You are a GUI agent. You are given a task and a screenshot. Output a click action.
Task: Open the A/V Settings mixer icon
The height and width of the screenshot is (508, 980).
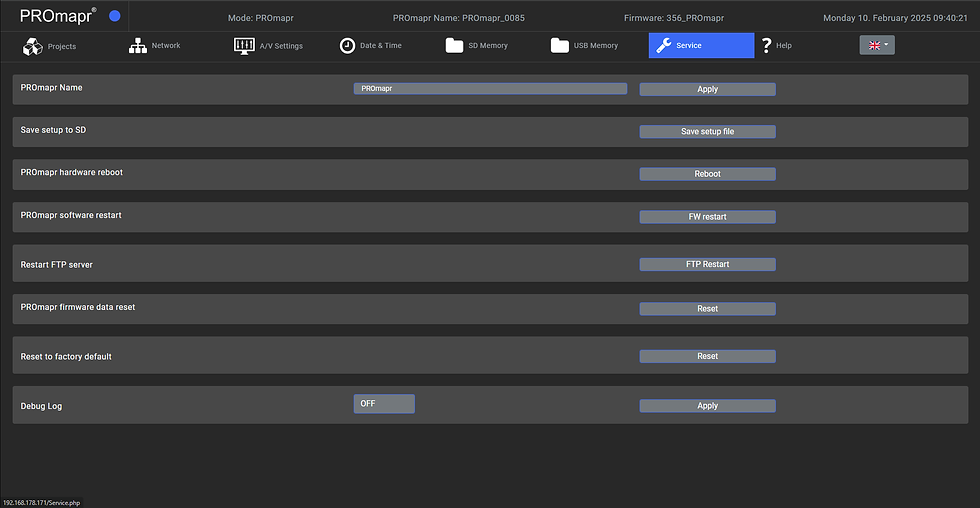point(244,46)
